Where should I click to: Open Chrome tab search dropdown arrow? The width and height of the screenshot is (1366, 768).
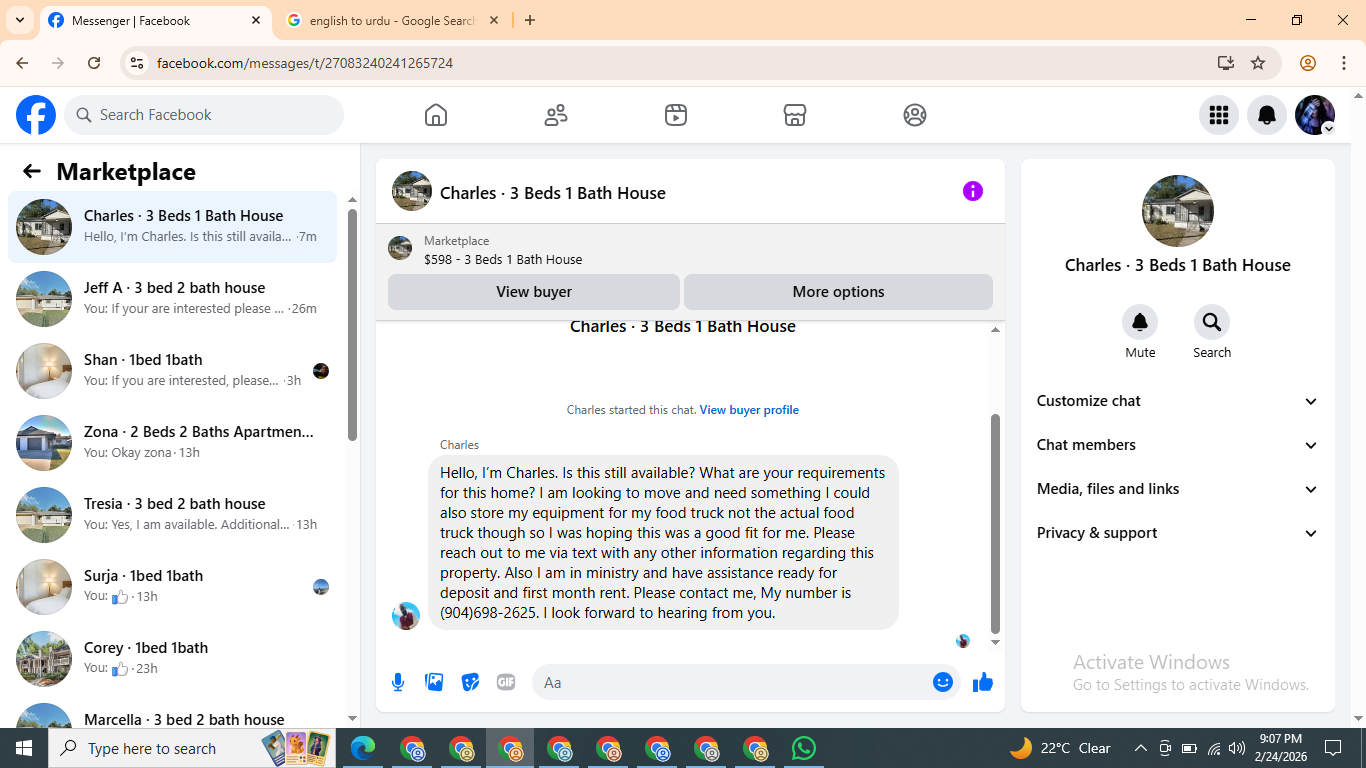point(19,20)
